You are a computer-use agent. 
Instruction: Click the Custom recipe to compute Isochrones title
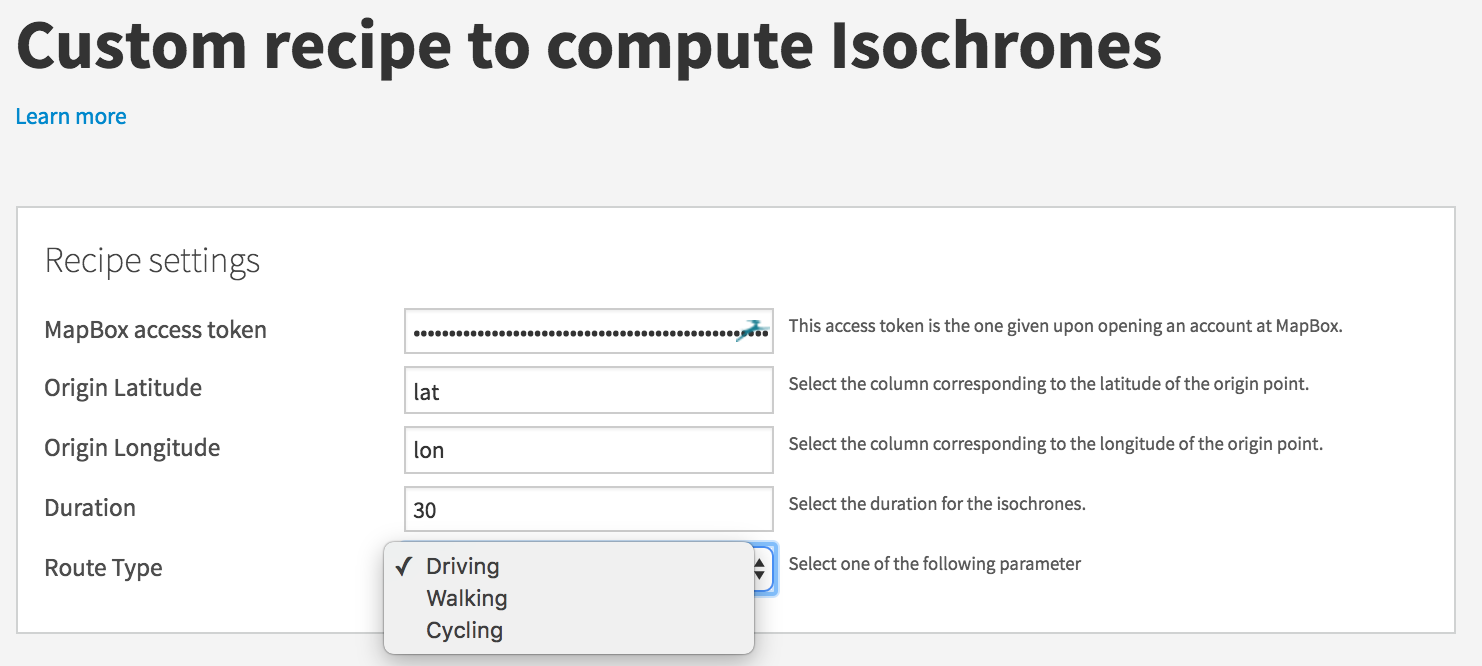(x=589, y=45)
